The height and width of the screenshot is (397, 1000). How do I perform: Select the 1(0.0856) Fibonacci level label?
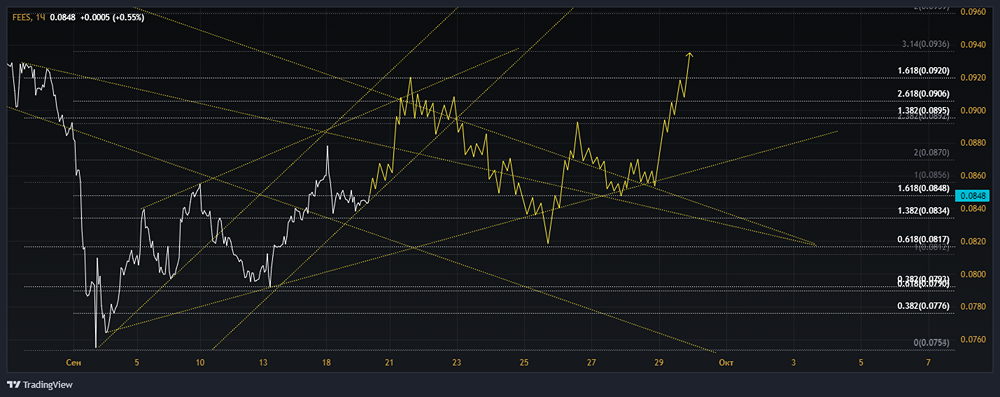coord(932,175)
